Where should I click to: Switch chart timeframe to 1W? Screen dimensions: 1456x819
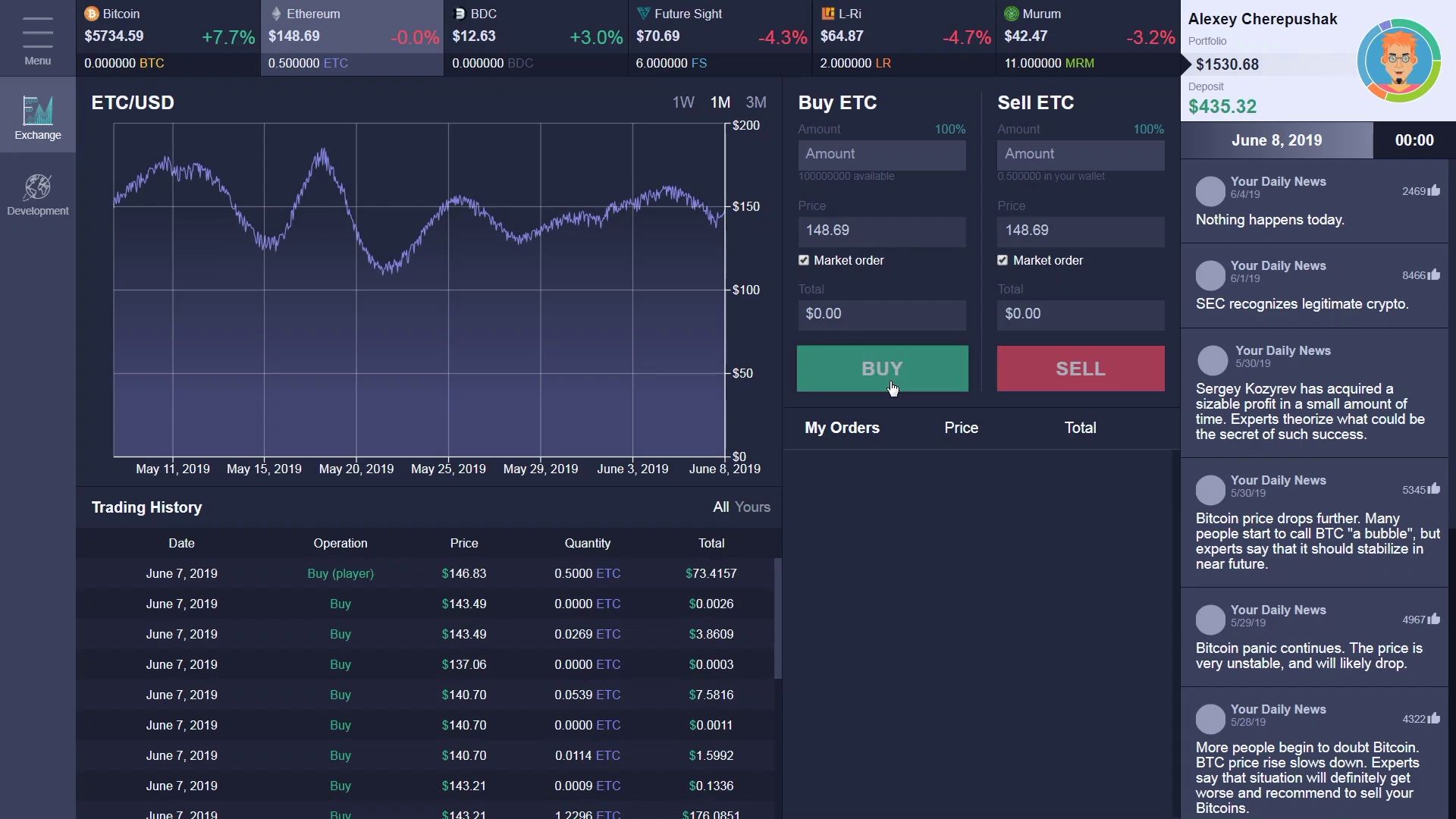coord(682,102)
